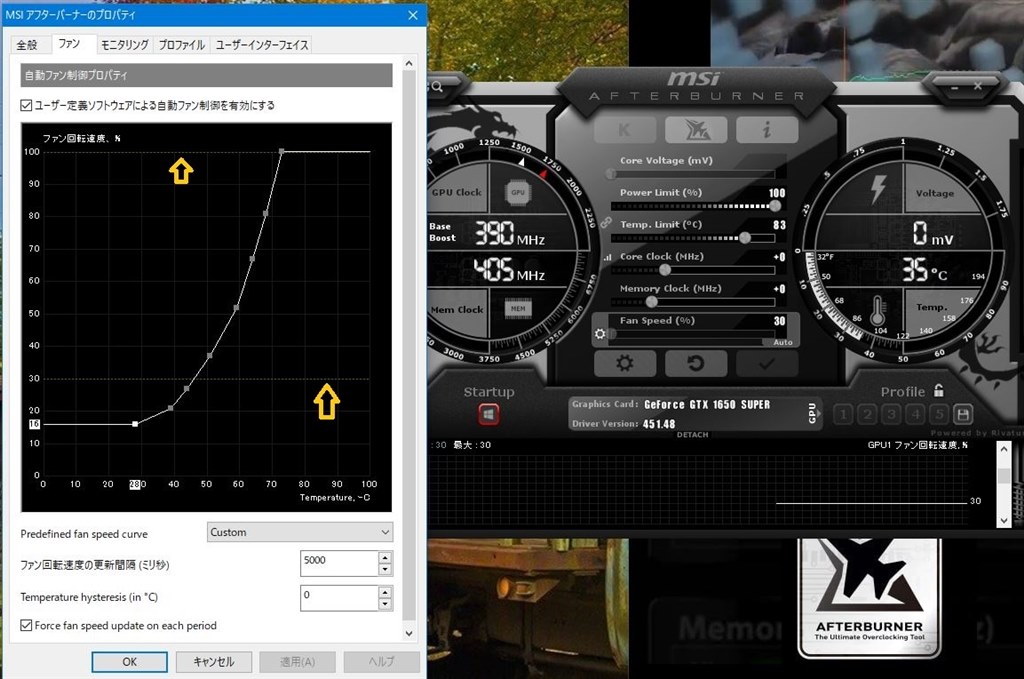Image resolution: width=1024 pixels, height=679 pixels.
Task: Select profile slot 5
Action: (x=939, y=414)
